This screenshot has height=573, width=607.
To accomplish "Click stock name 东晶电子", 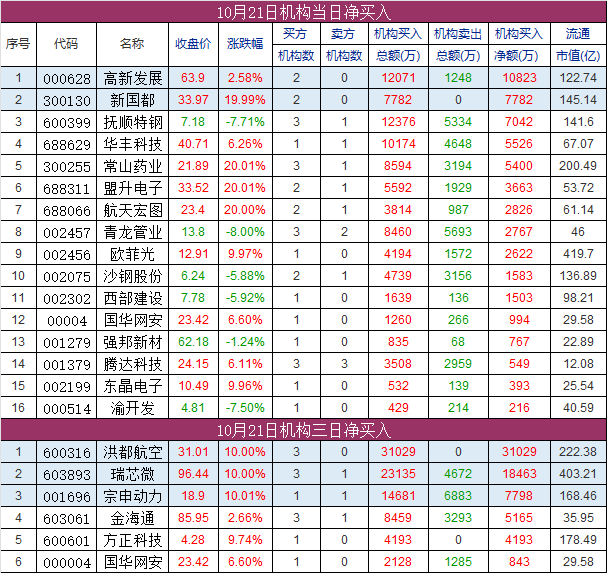I will click(x=132, y=387).
